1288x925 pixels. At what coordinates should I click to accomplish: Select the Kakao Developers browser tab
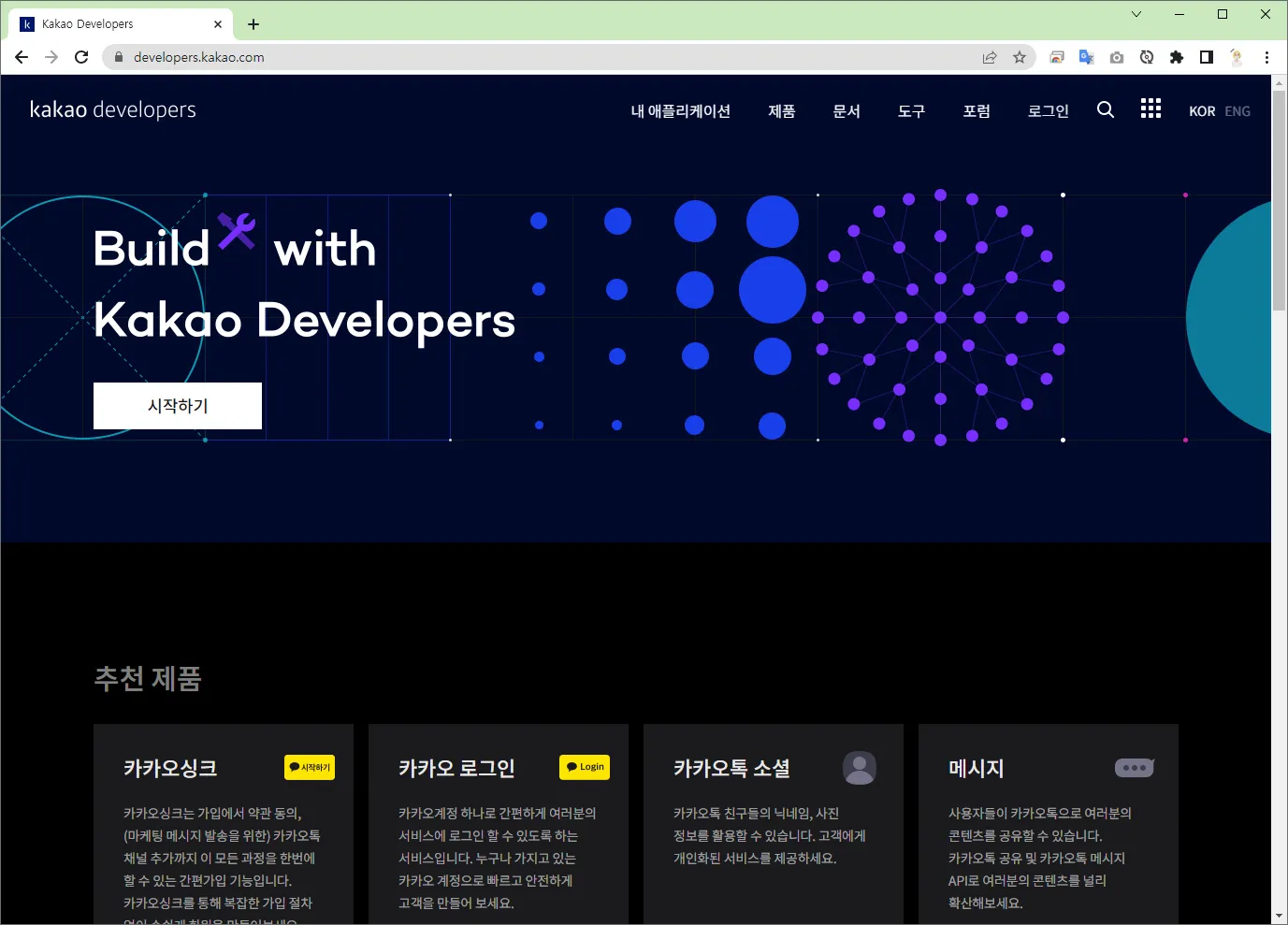pos(122,24)
